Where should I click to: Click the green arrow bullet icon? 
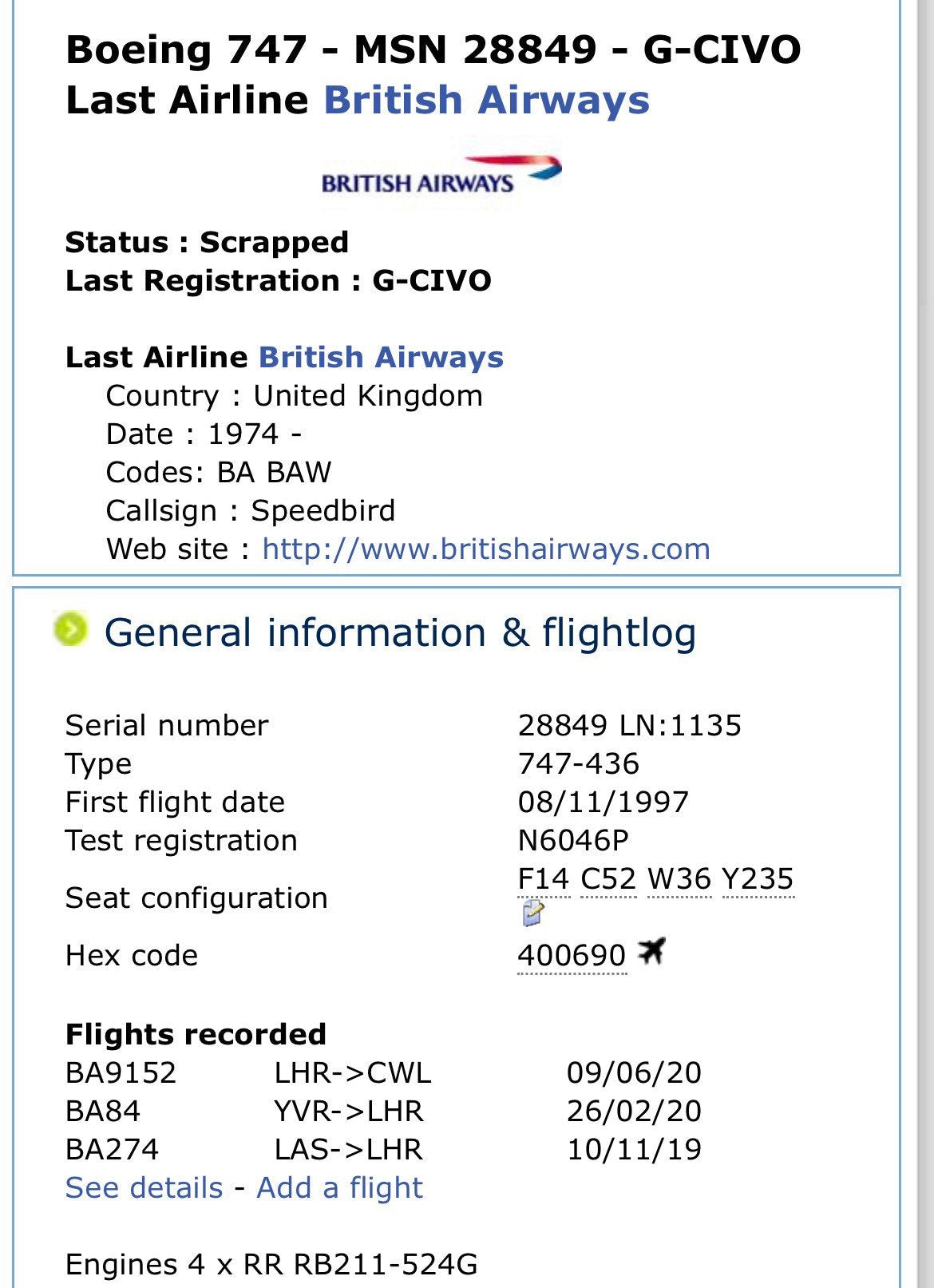tap(71, 630)
